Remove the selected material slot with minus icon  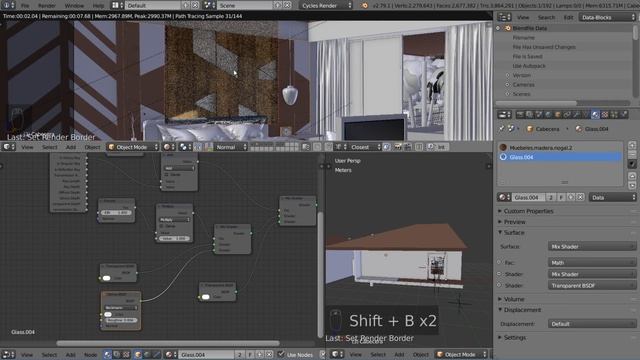632,154
